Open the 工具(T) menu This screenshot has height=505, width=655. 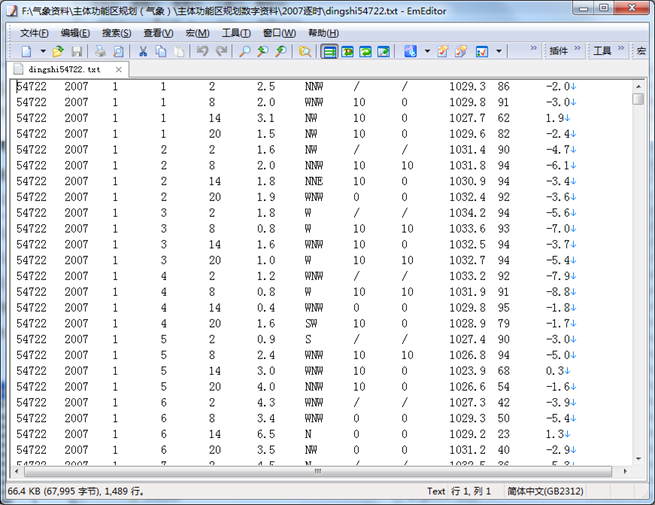pos(236,33)
